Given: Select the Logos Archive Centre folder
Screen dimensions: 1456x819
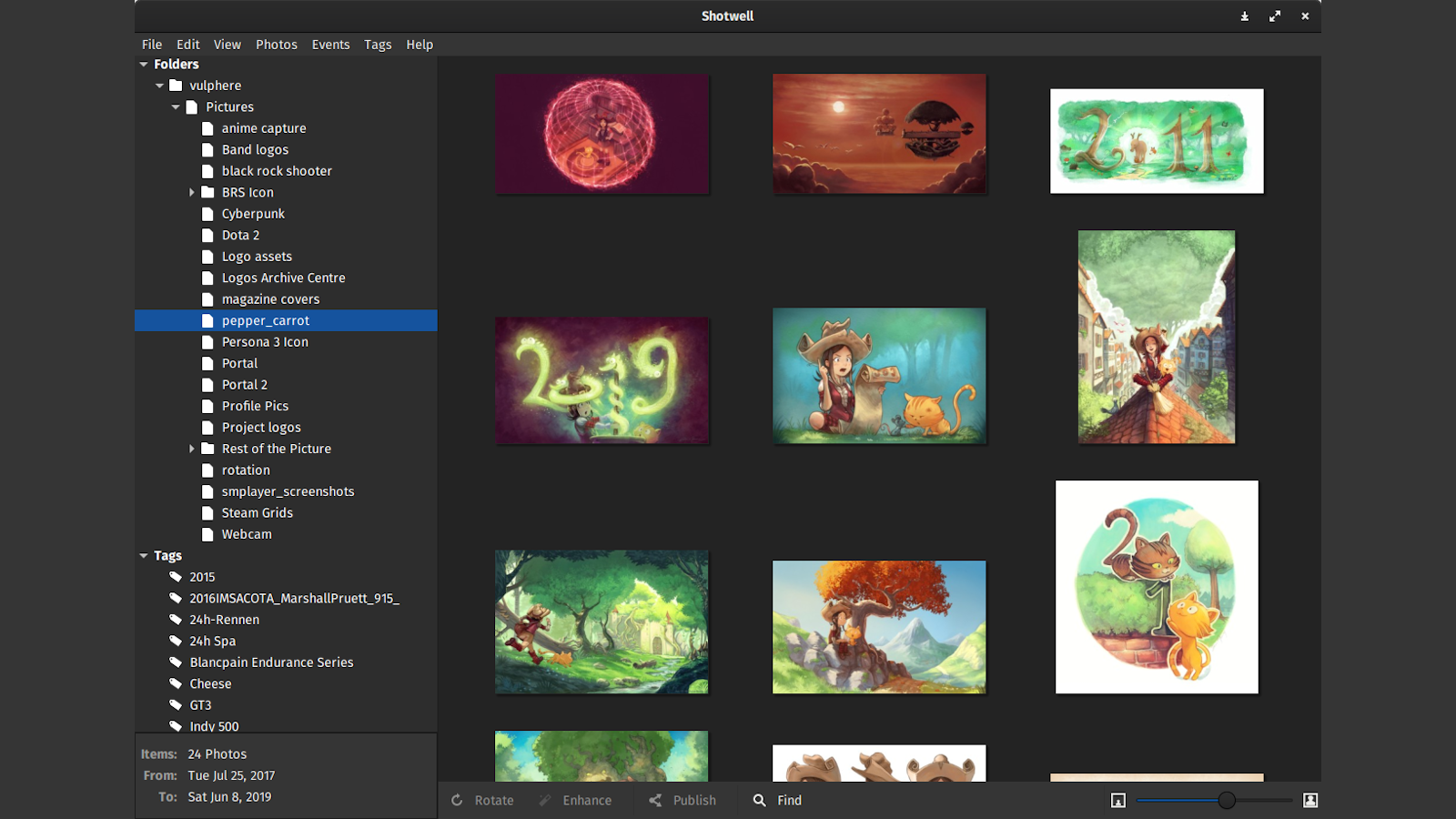Looking at the screenshot, I should (286, 278).
